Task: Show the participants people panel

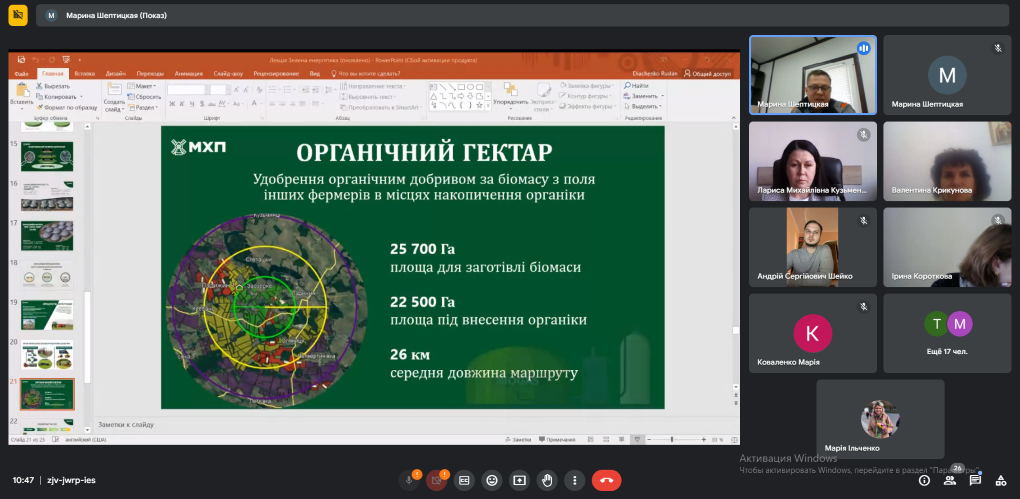Action: pyautogui.click(x=950, y=480)
